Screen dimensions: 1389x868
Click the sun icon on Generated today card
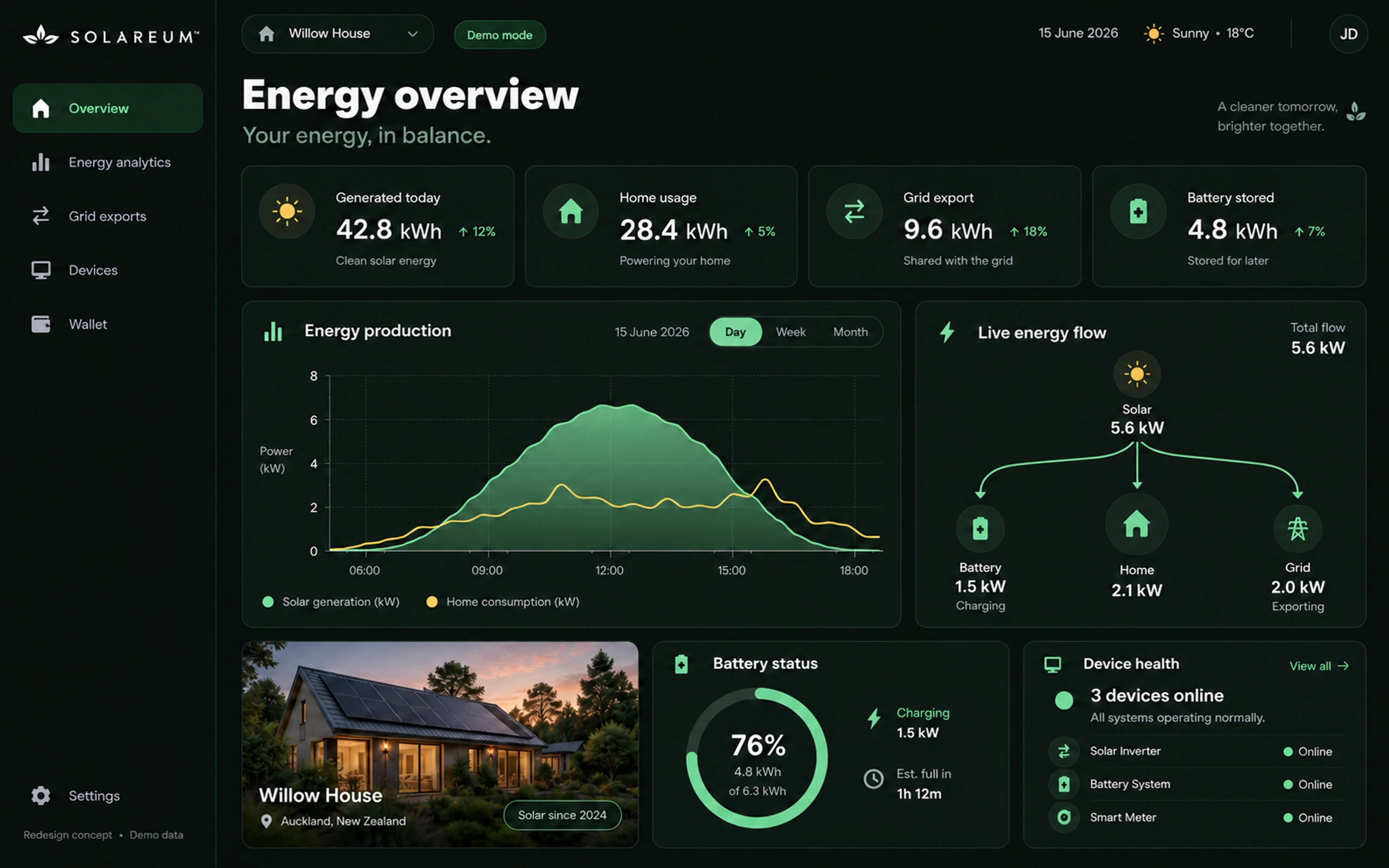pyautogui.click(x=287, y=211)
